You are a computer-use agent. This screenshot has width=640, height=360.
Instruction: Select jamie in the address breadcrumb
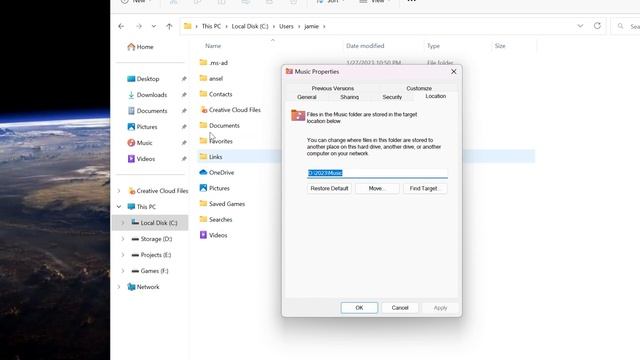[311, 26]
